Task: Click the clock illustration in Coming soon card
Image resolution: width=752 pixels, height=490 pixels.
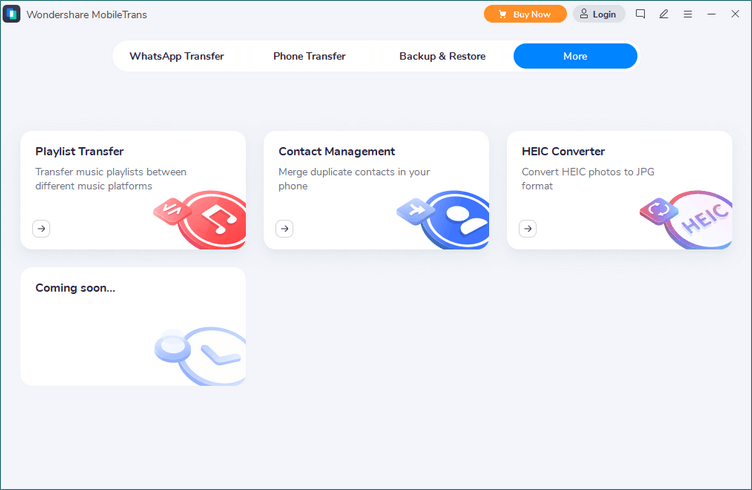Action: (x=201, y=356)
